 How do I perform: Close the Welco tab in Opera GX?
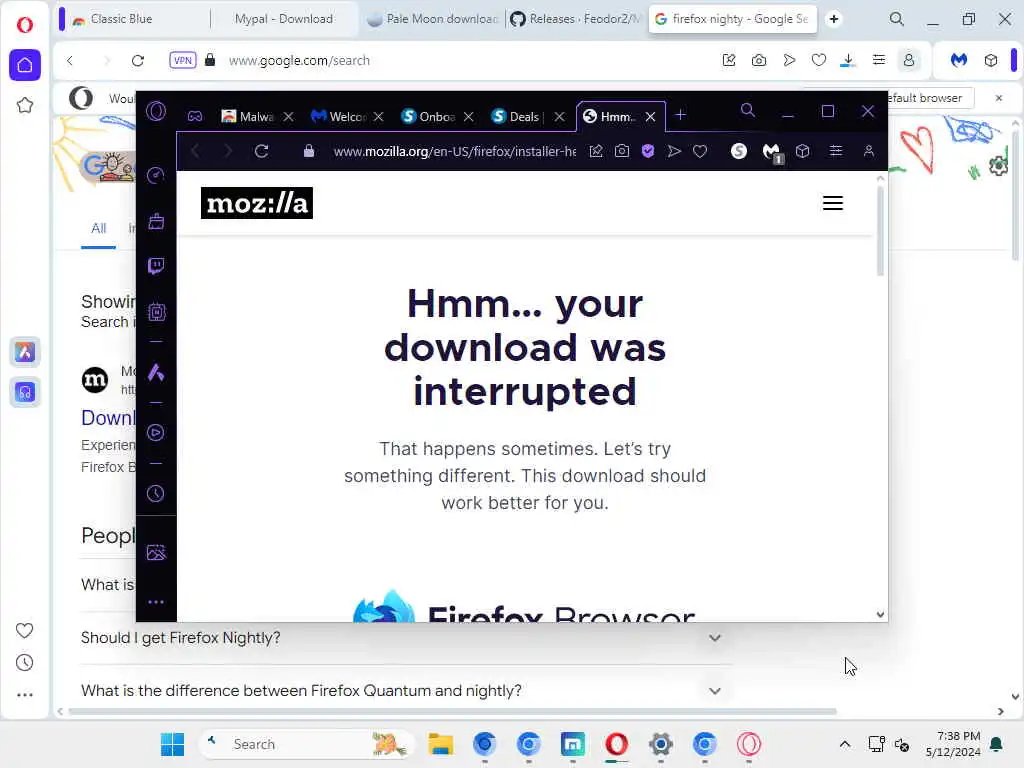click(x=378, y=116)
